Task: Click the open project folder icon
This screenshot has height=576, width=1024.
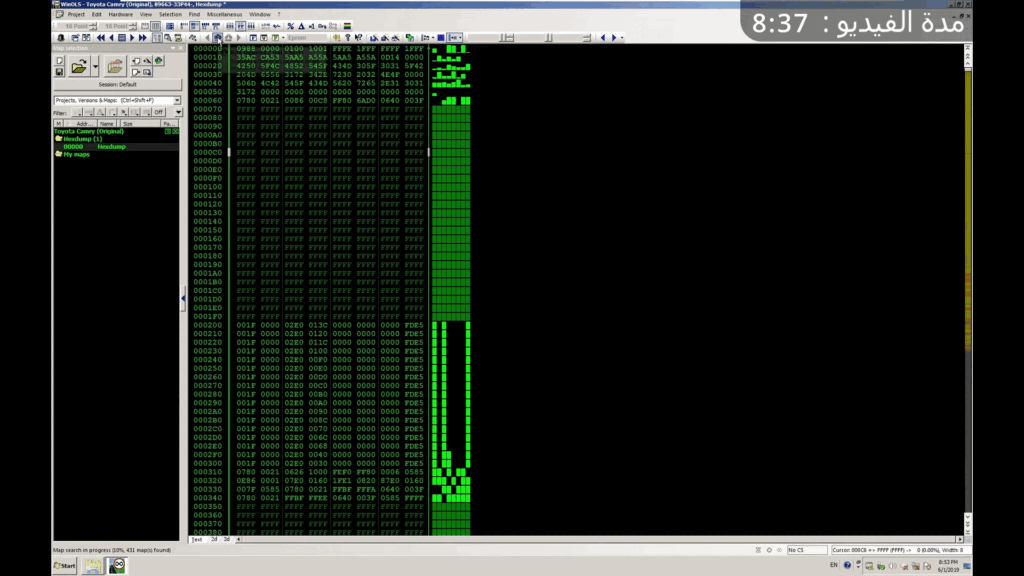Action: pyautogui.click(x=79, y=67)
